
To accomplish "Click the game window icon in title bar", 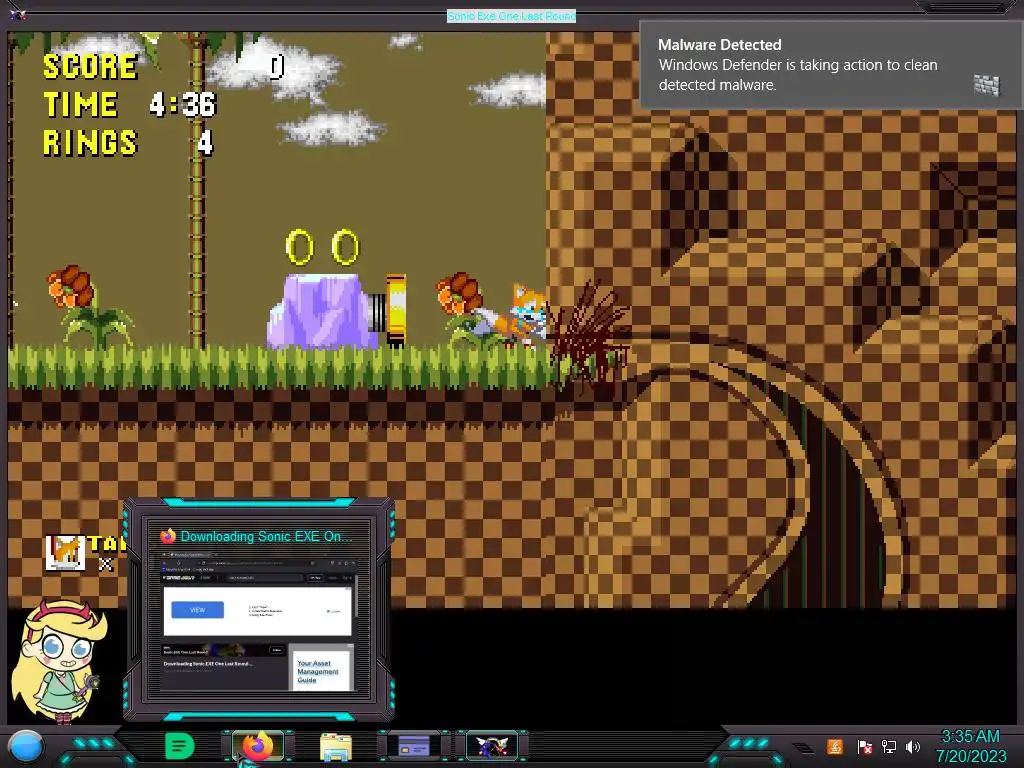I will click(x=18, y=14).
